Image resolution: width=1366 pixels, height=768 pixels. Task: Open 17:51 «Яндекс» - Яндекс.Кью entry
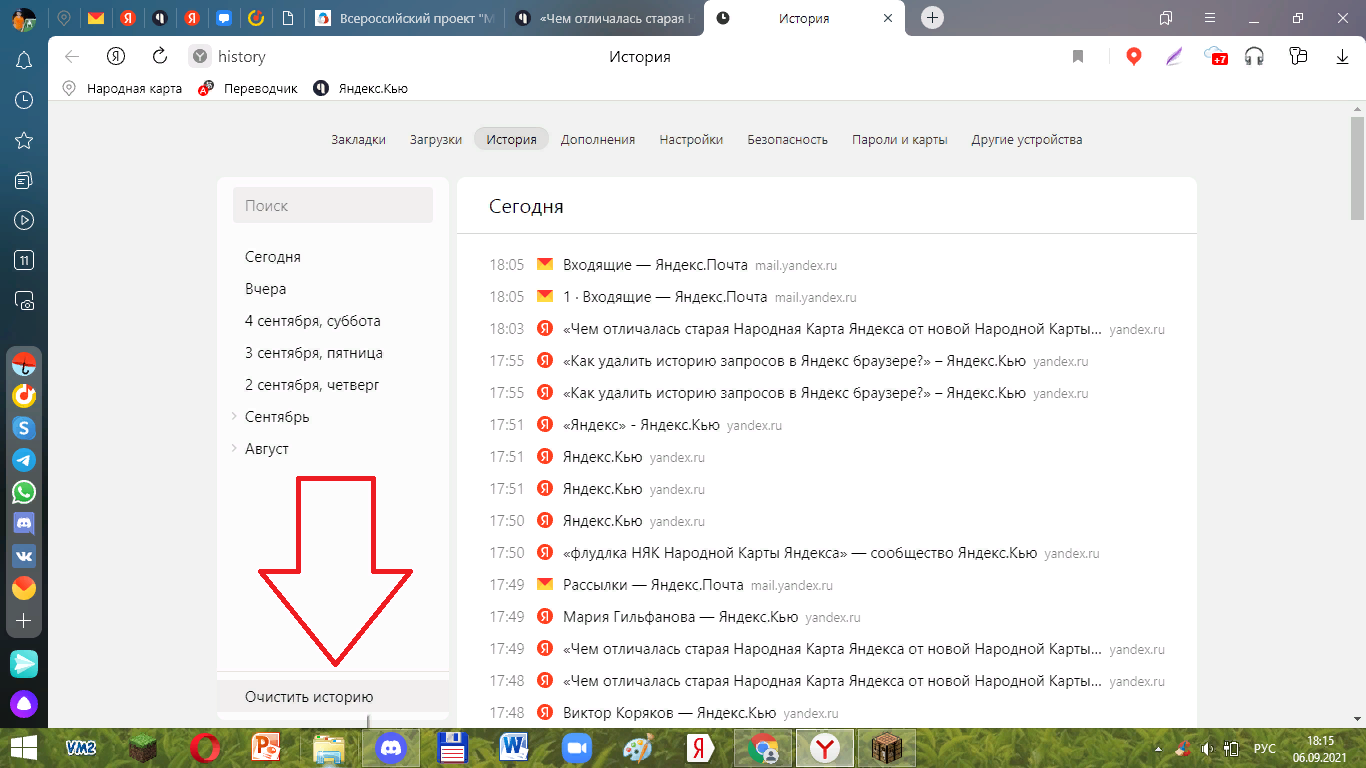pyautogui.click(x=641, y=425)
